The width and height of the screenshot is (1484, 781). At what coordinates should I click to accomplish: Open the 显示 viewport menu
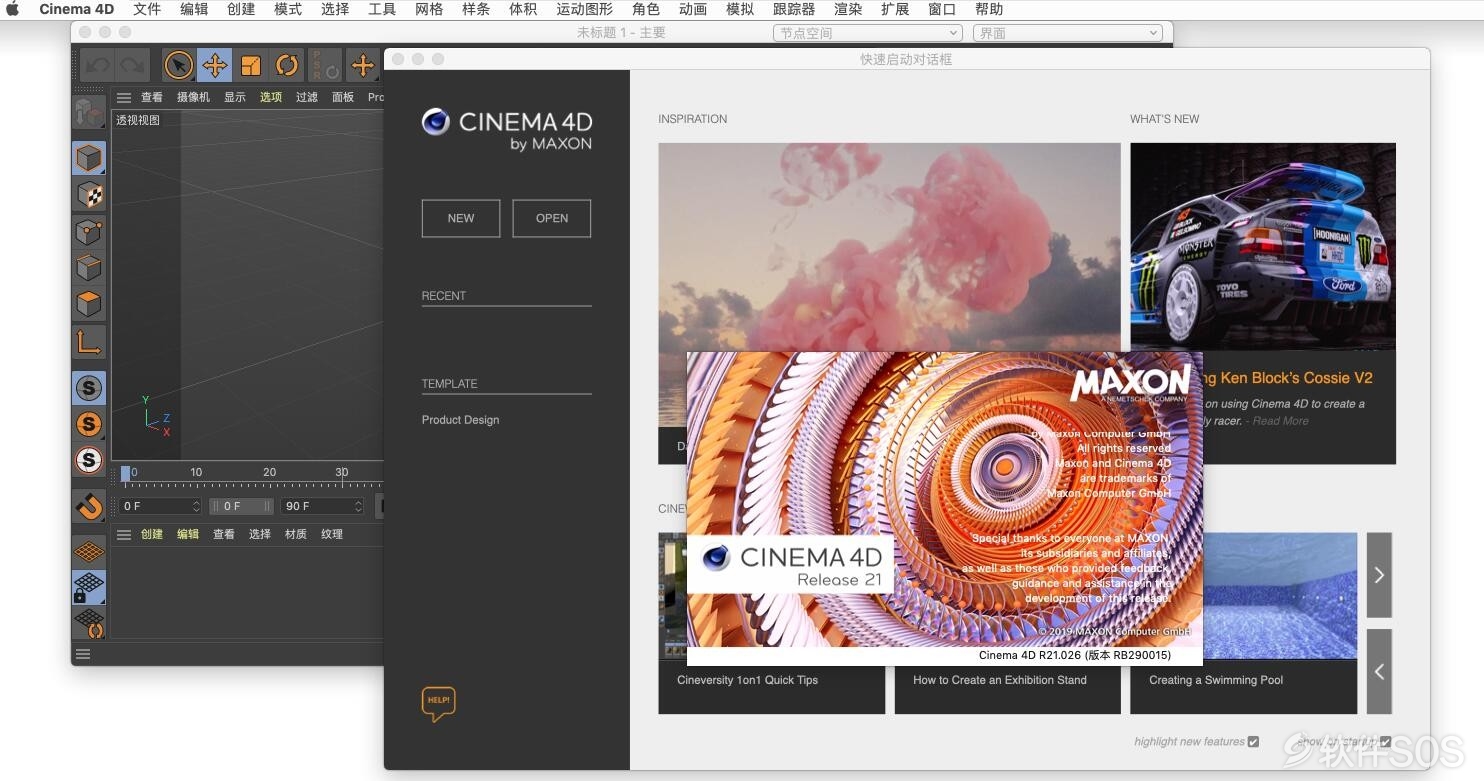[234, 97]
